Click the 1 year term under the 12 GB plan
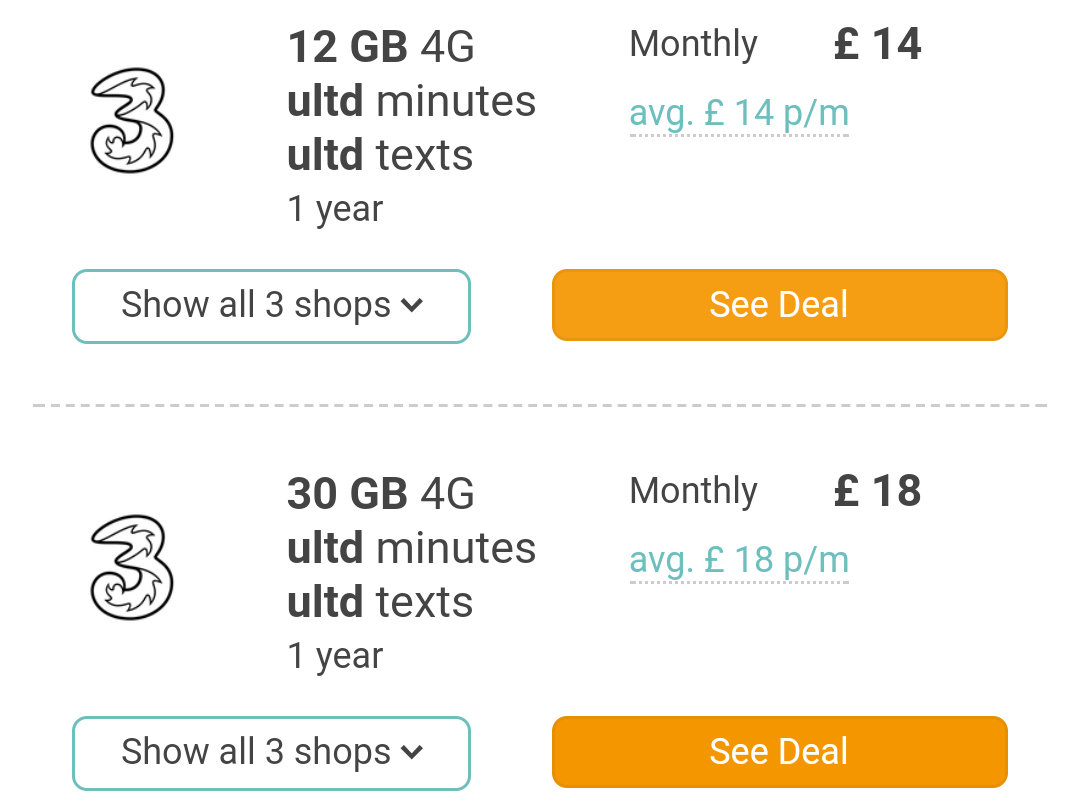 [x=335, y=209]
